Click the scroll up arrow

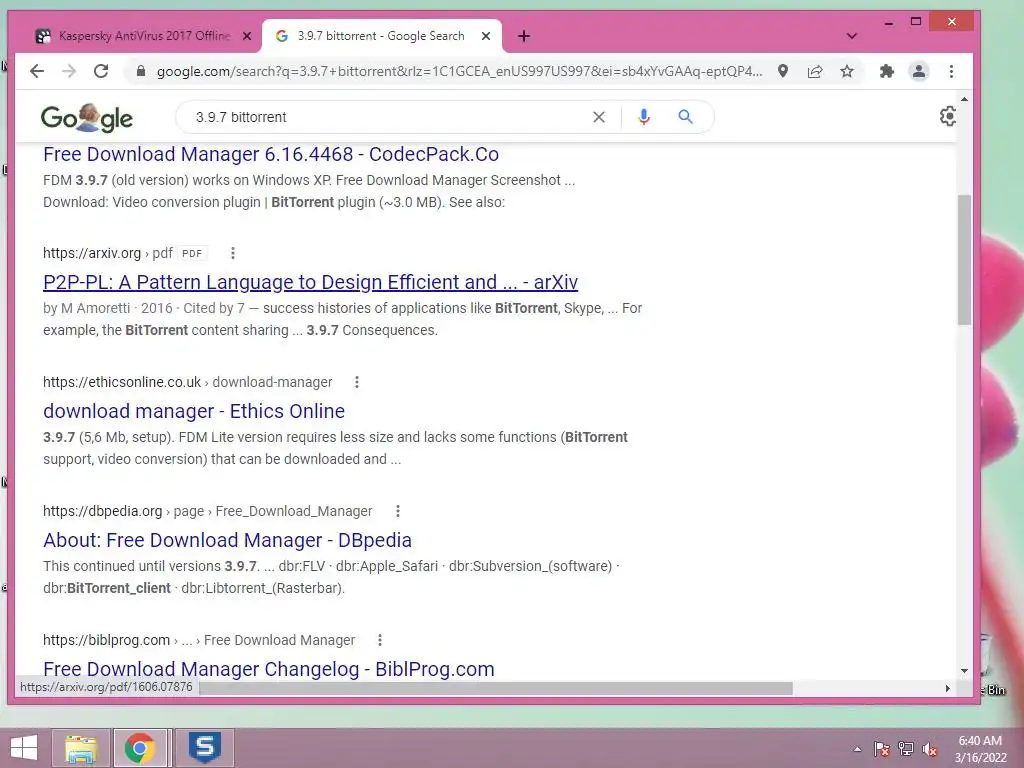[965, 99]
